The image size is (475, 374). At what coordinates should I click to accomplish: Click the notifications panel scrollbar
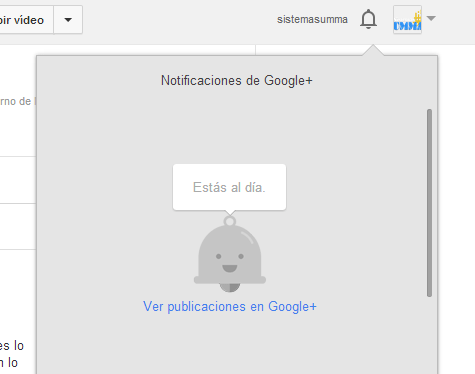click(429, 203)
